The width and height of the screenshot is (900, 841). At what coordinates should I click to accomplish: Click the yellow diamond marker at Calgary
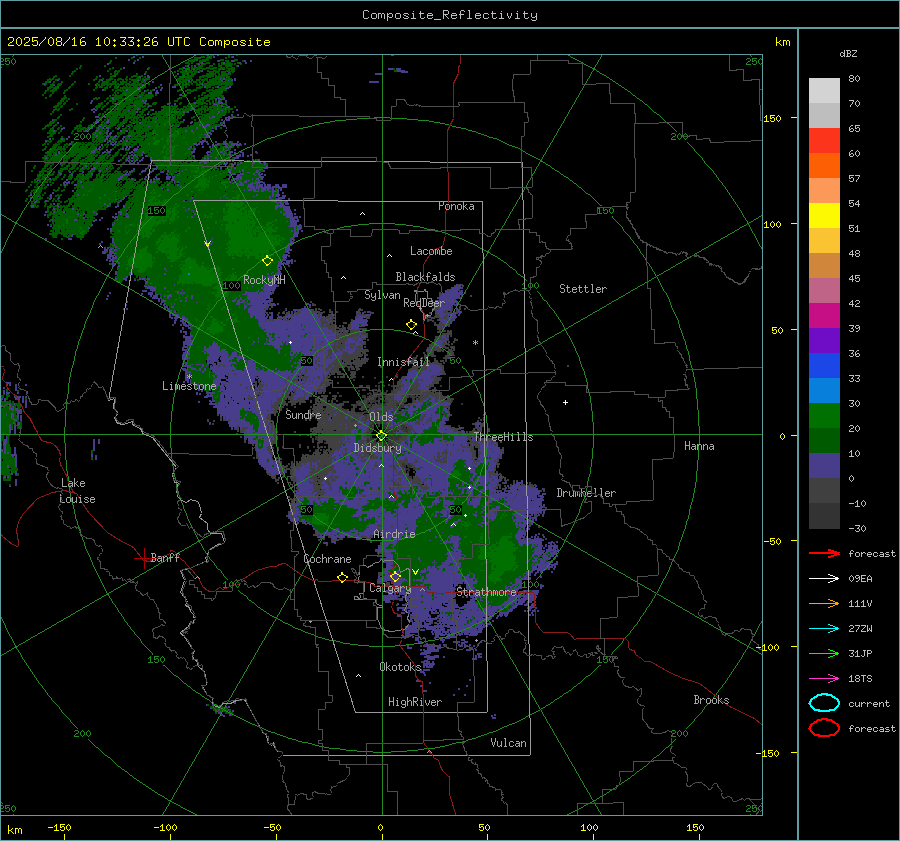click(x=395, y=576)
